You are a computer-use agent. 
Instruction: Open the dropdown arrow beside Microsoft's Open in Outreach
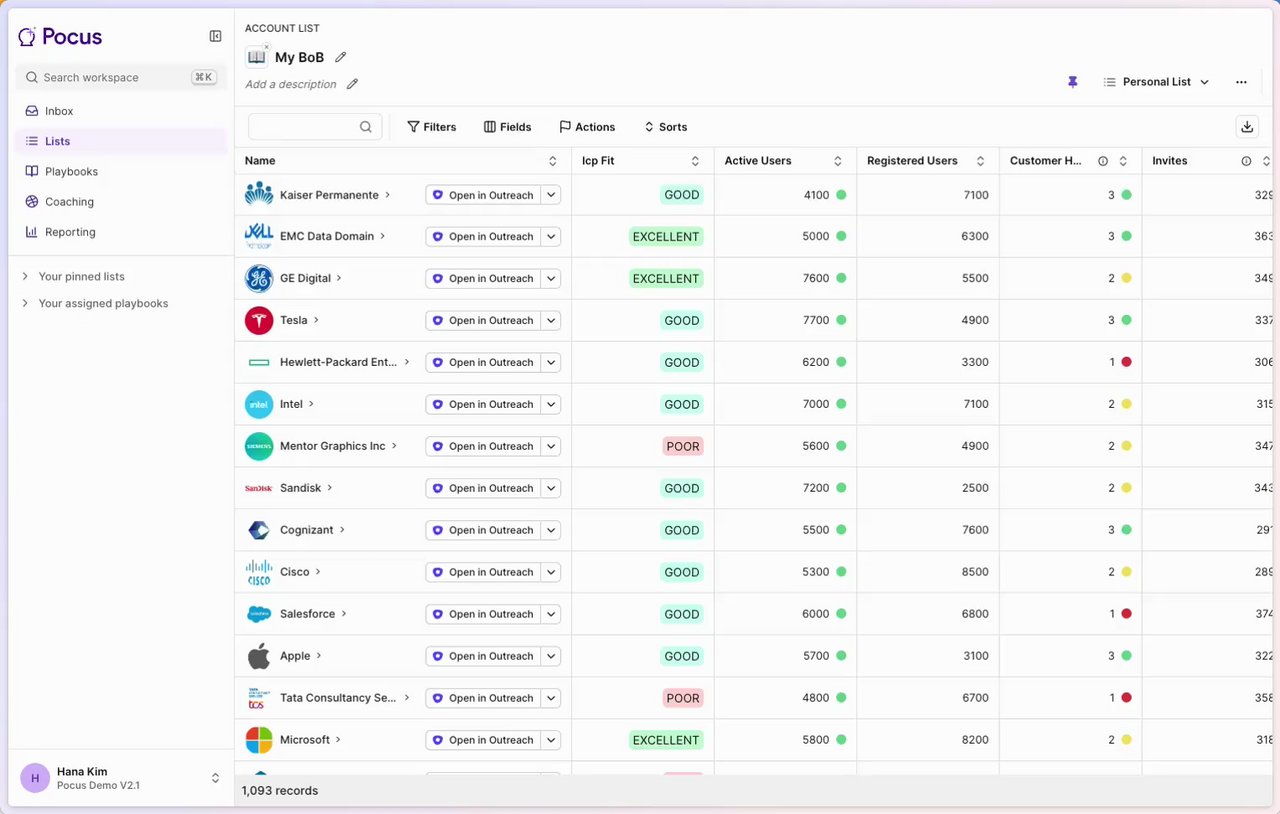pos(551,740)
